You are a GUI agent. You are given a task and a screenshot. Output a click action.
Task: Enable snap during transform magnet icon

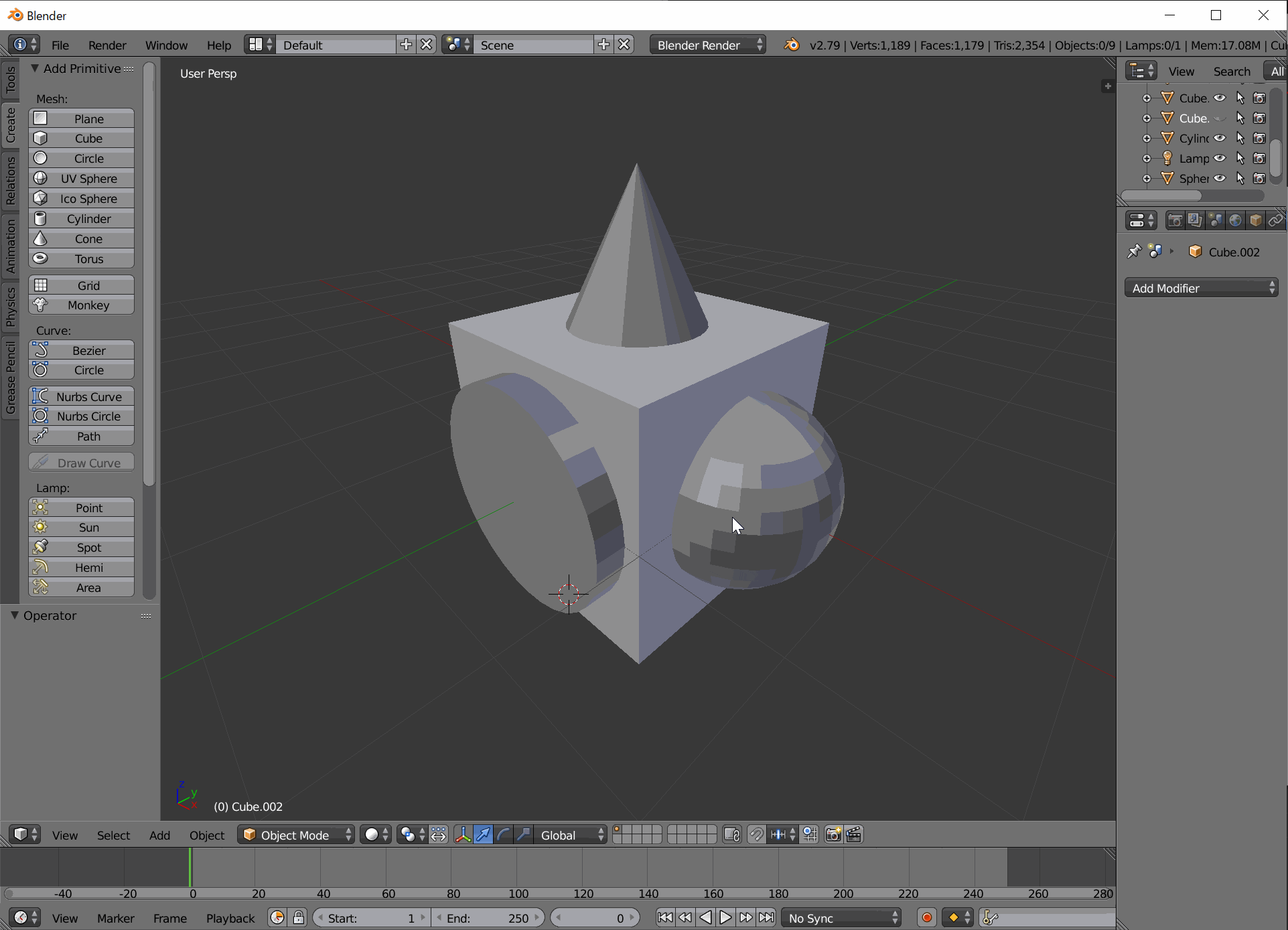[x=756, y=835]
